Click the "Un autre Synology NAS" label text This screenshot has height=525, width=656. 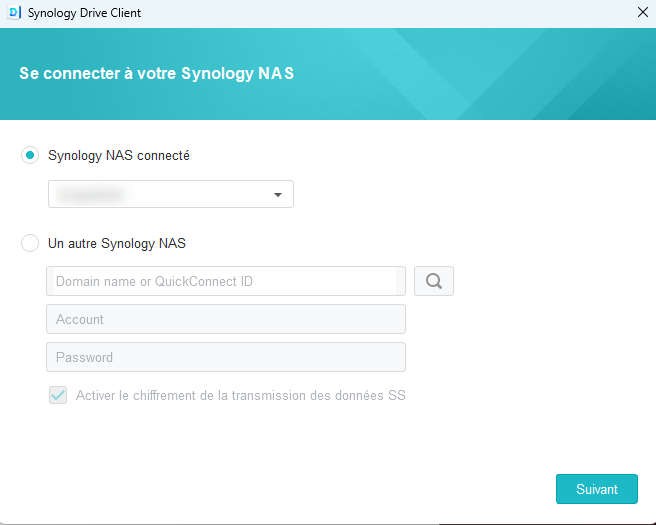point(117,243)
